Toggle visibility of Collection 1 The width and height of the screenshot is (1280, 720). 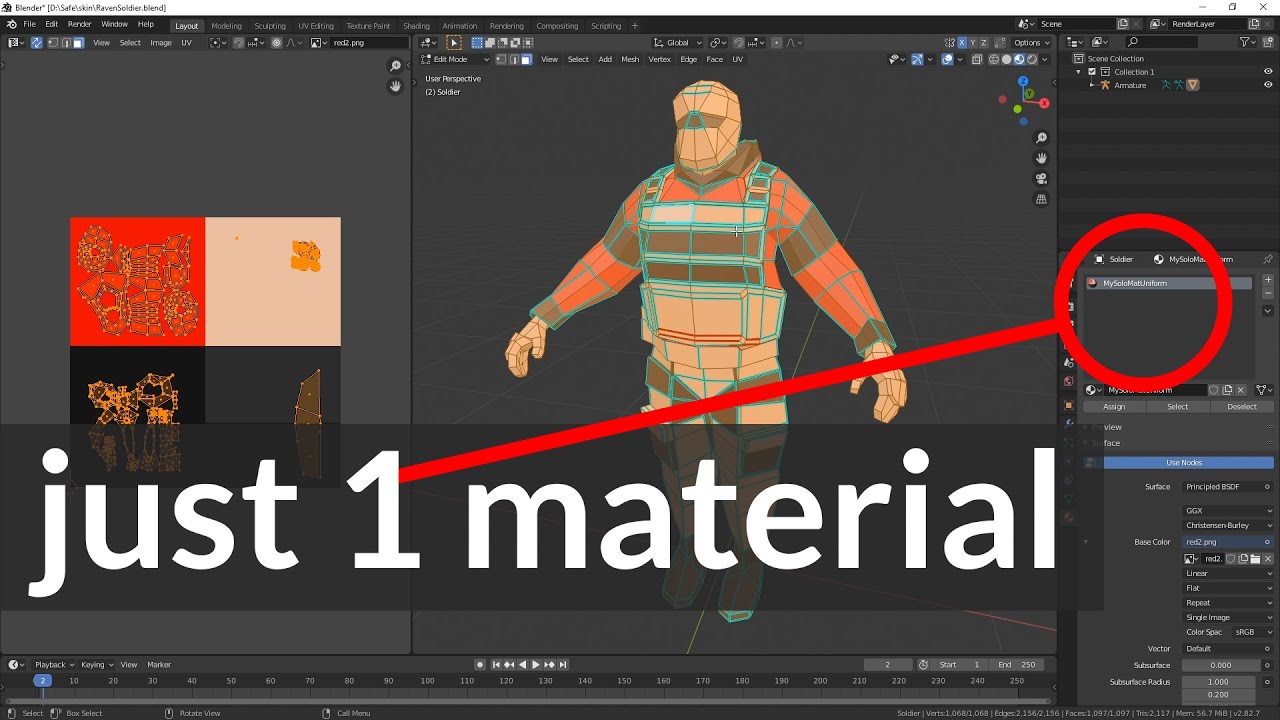click(x=1268, y=72)
